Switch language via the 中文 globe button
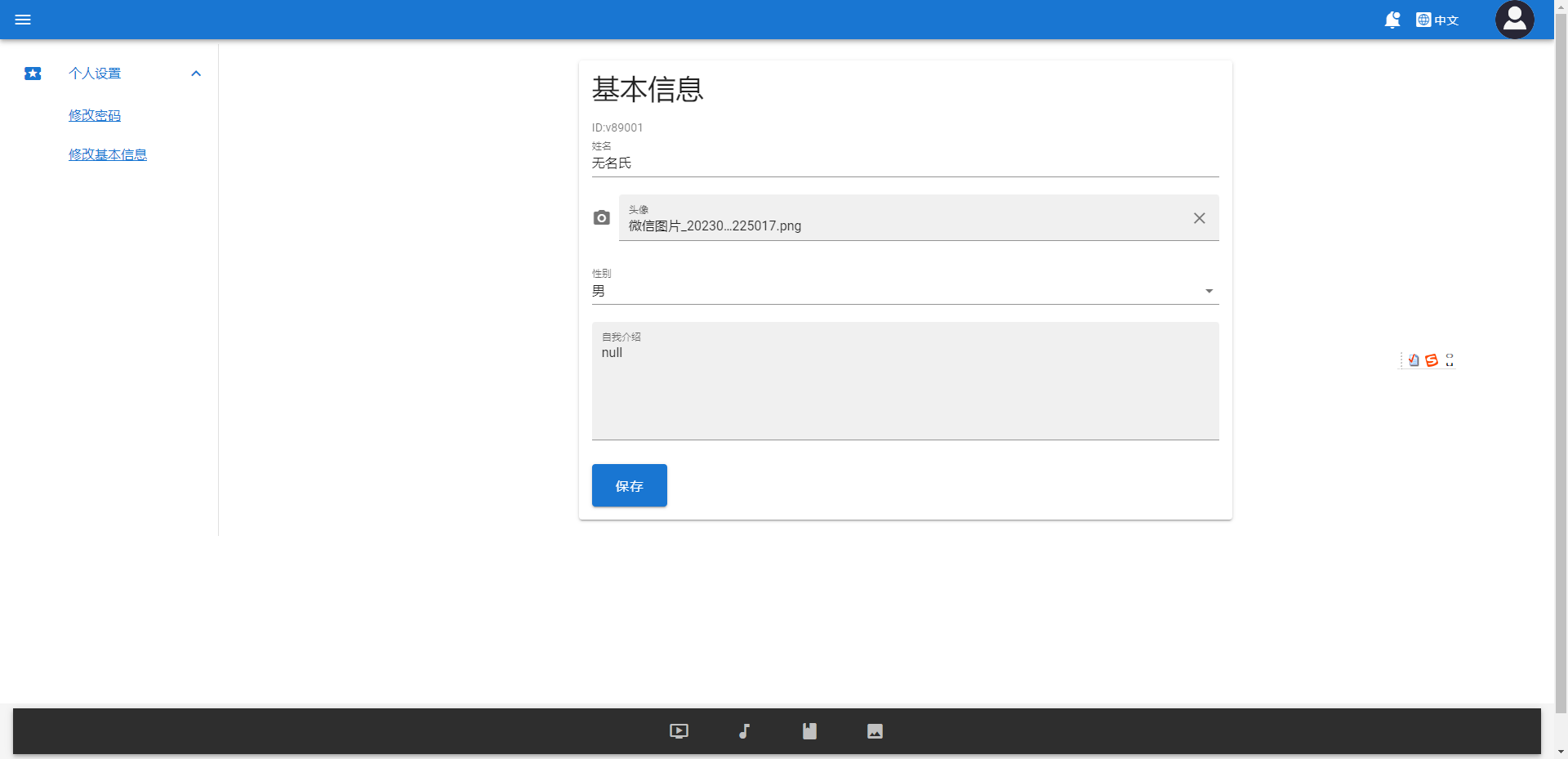The height and width of the screenshot is (759, 1568). 1437,20
